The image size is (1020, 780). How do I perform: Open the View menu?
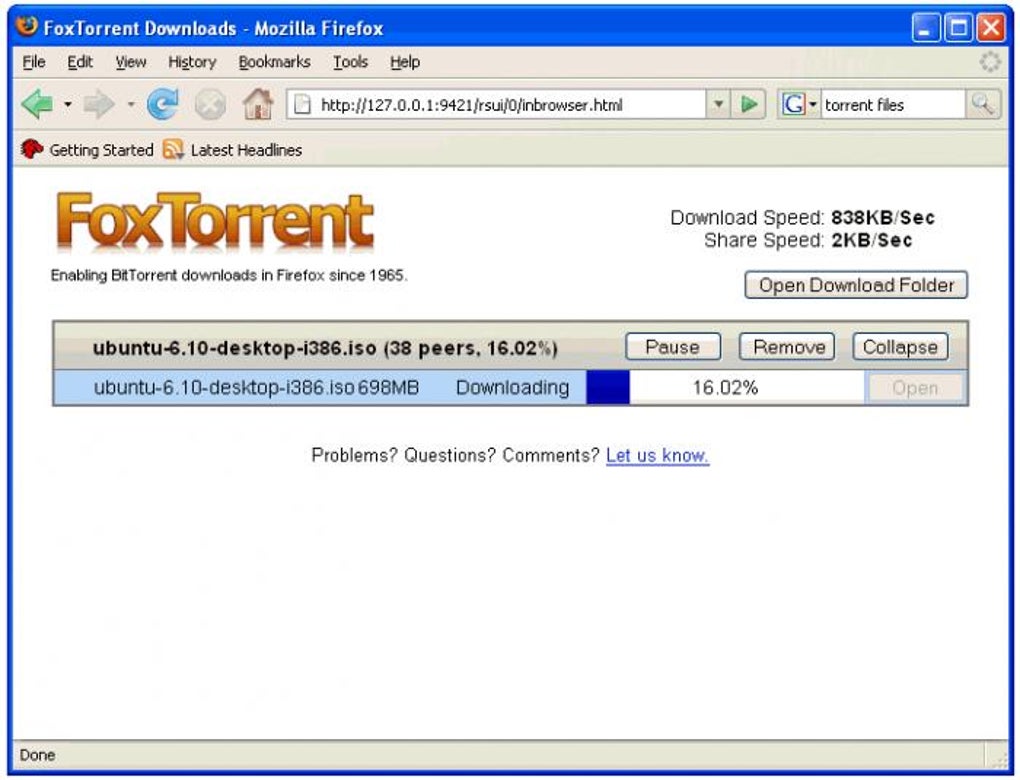tap(131, 62)
